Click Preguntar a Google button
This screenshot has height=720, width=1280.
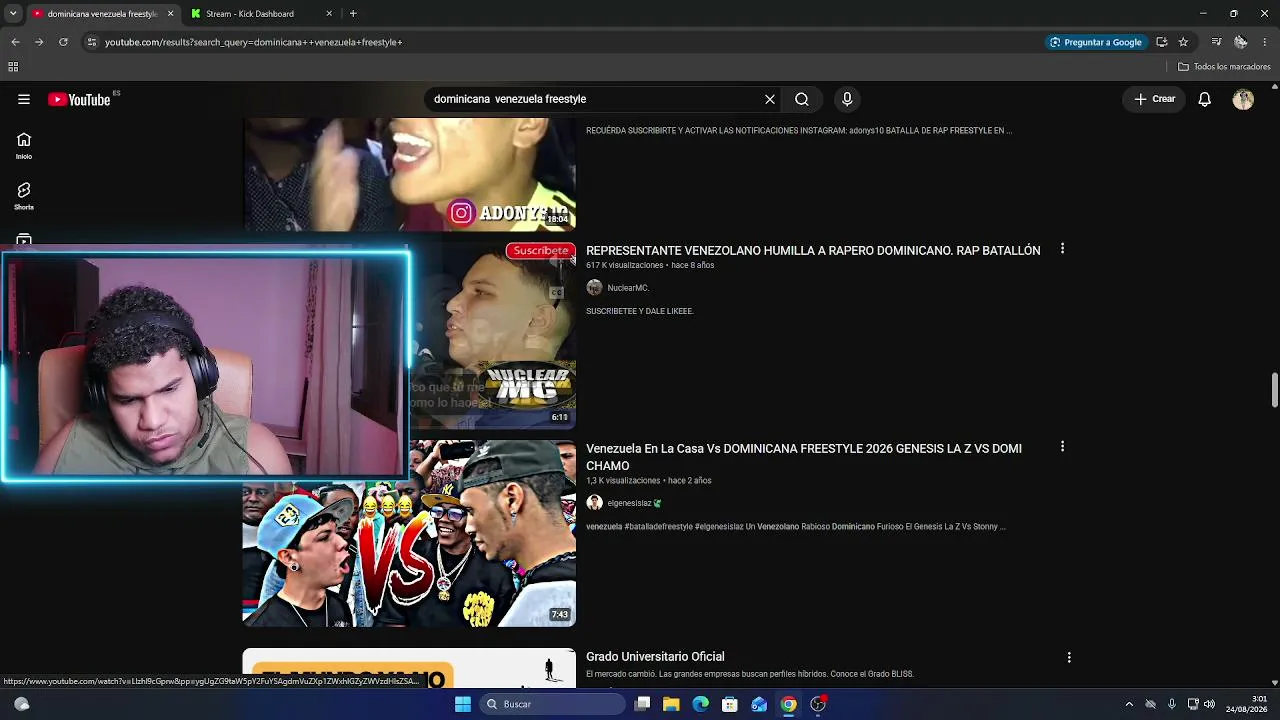coord(1095,42)
